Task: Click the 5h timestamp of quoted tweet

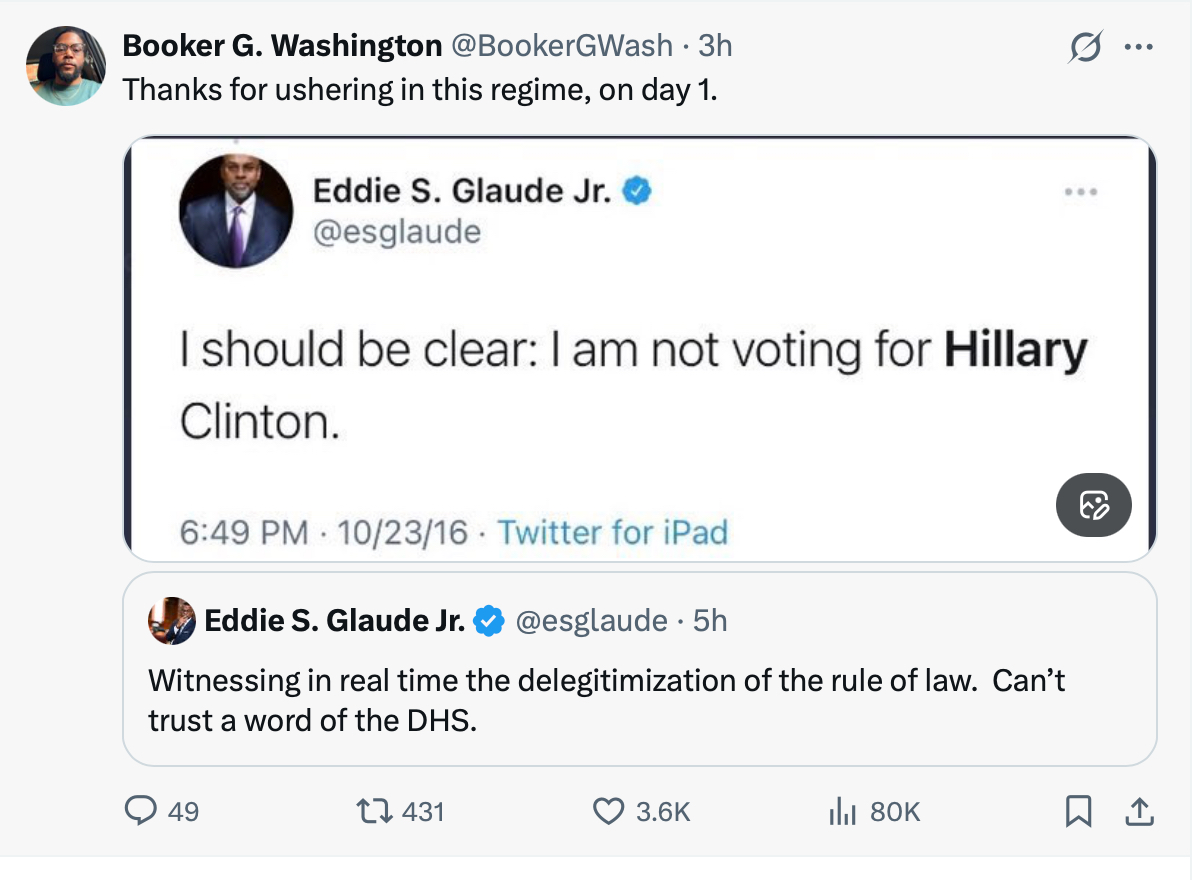Action: click(x=710, y=621)
